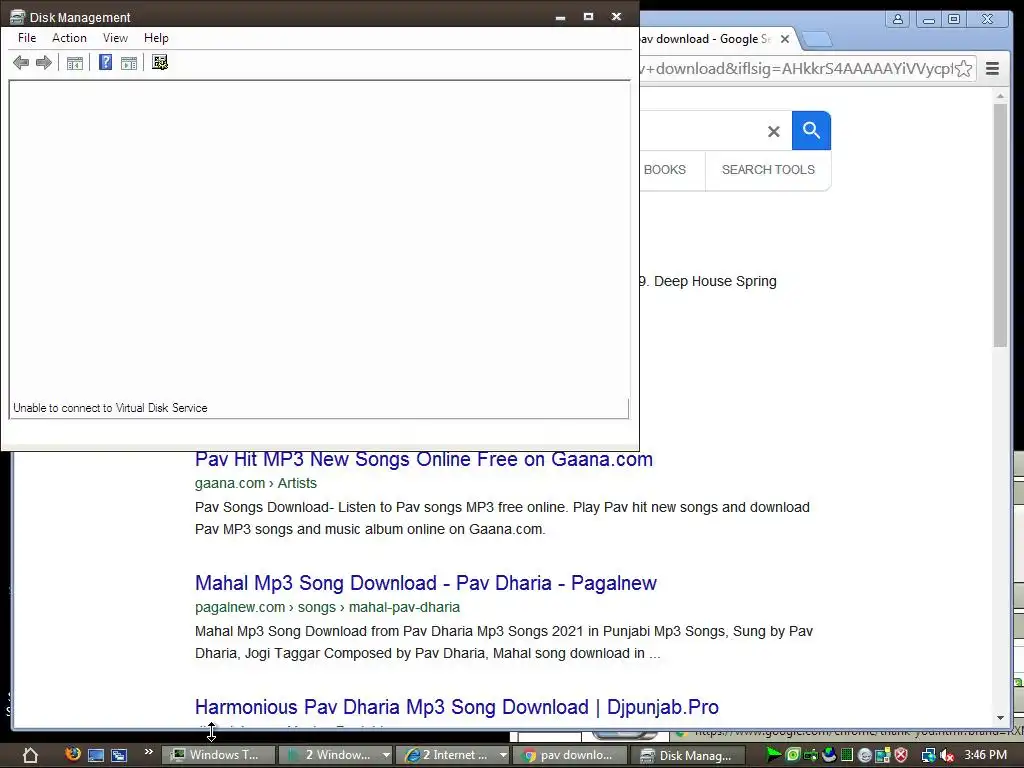The width and height of the screenshot is (1024, 768).
Task: Click the 3:46 PM system clock
Action: click(x=985, y=755)
